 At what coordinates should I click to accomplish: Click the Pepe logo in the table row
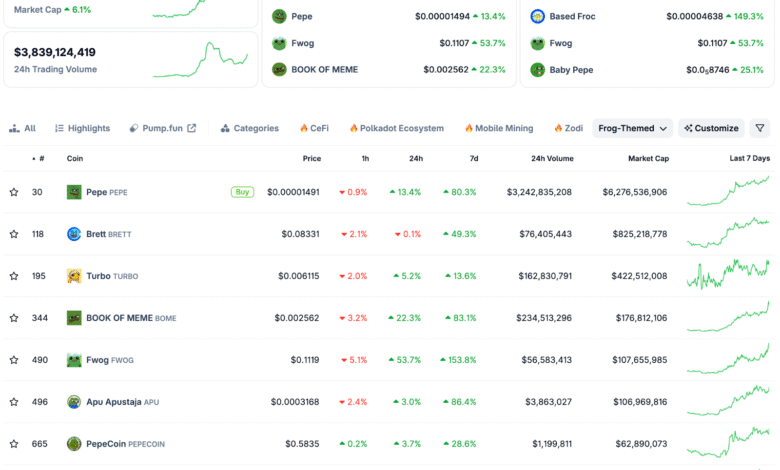click(x=74, y=192)
